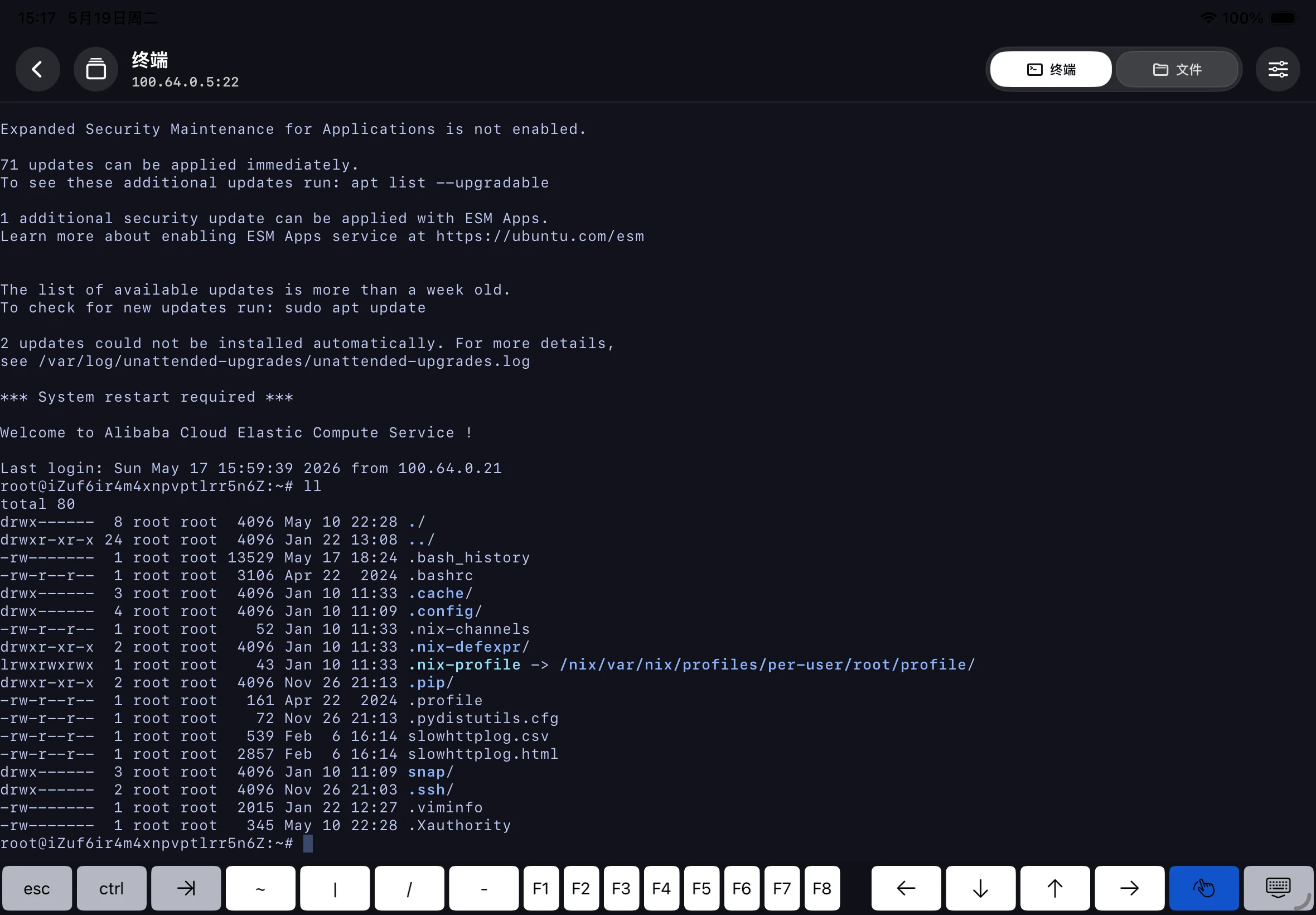Tap the 'total 80' line

click(x=38, y=504)
